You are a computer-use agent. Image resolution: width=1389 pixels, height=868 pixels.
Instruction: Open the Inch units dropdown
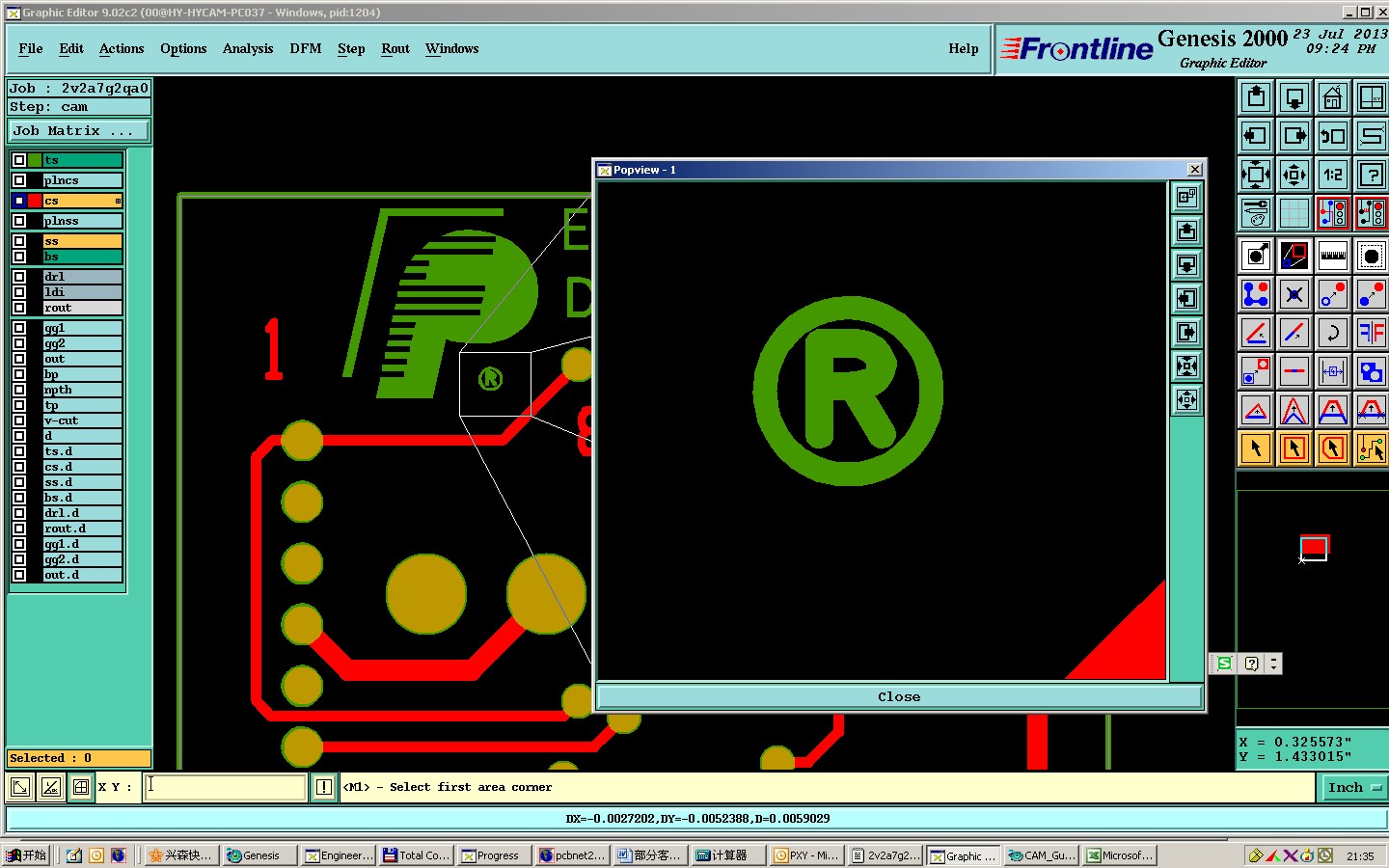1353,788
